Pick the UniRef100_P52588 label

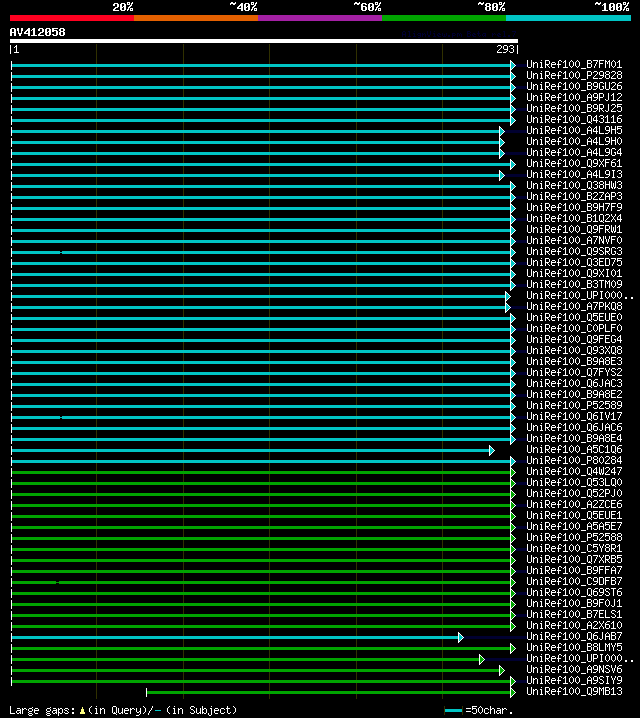pyautogui.click(x=574, y=537)
